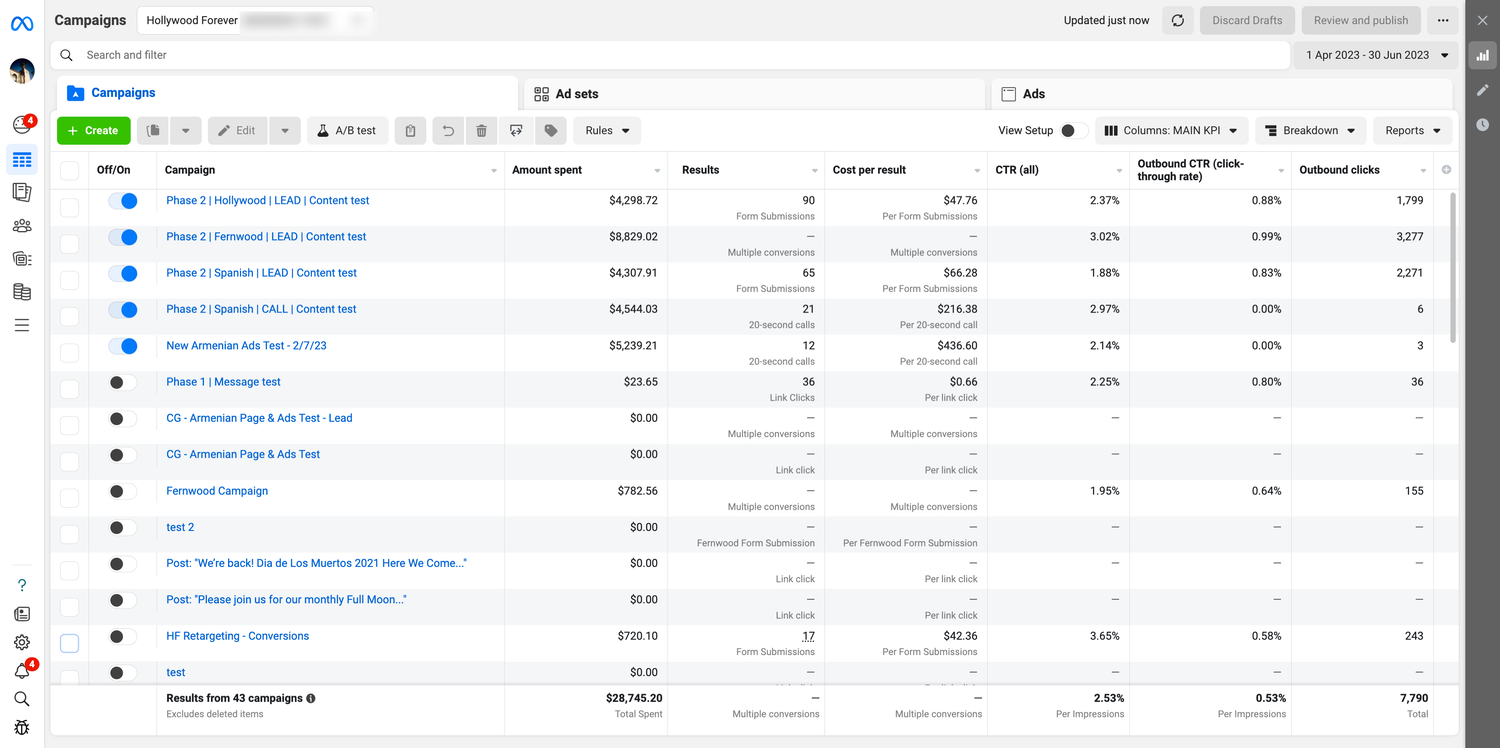Click the green Create button
This screenshot has height=748, width=1500.
click(93, 130)
